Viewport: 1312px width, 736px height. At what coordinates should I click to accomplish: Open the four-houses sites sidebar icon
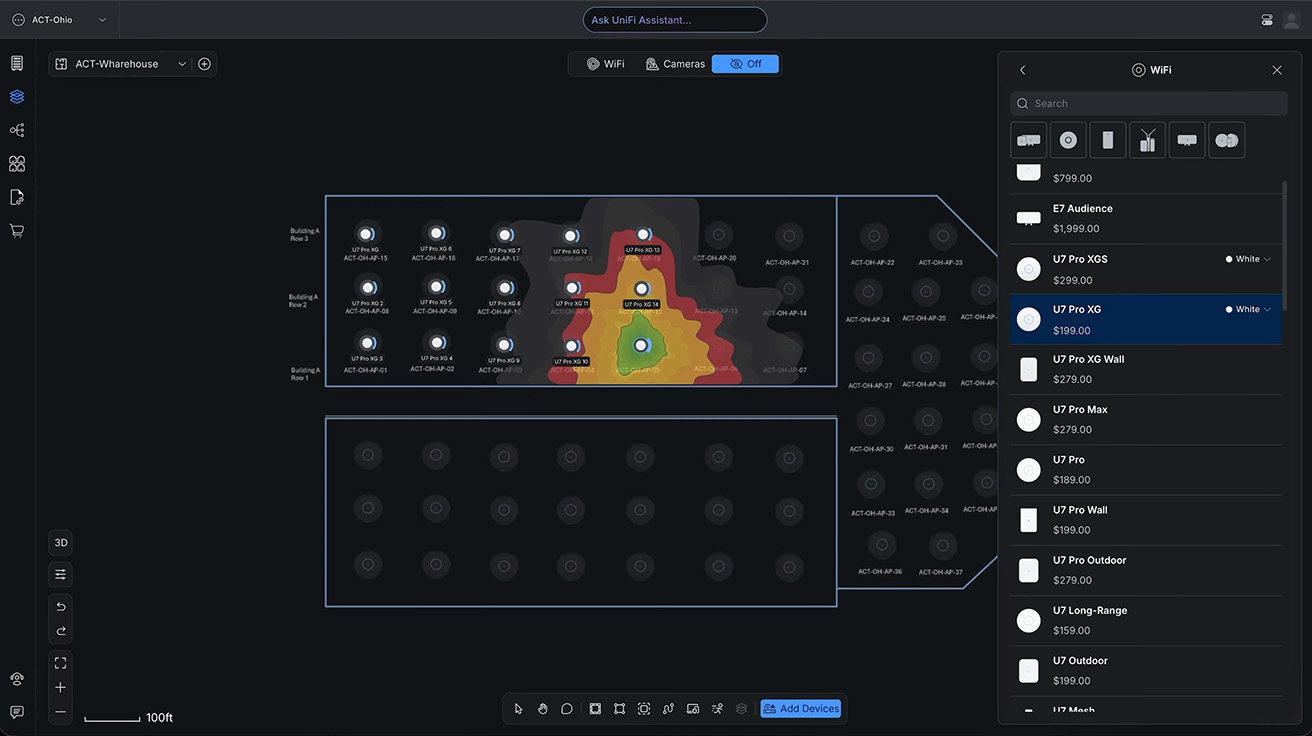pos(17,163)
